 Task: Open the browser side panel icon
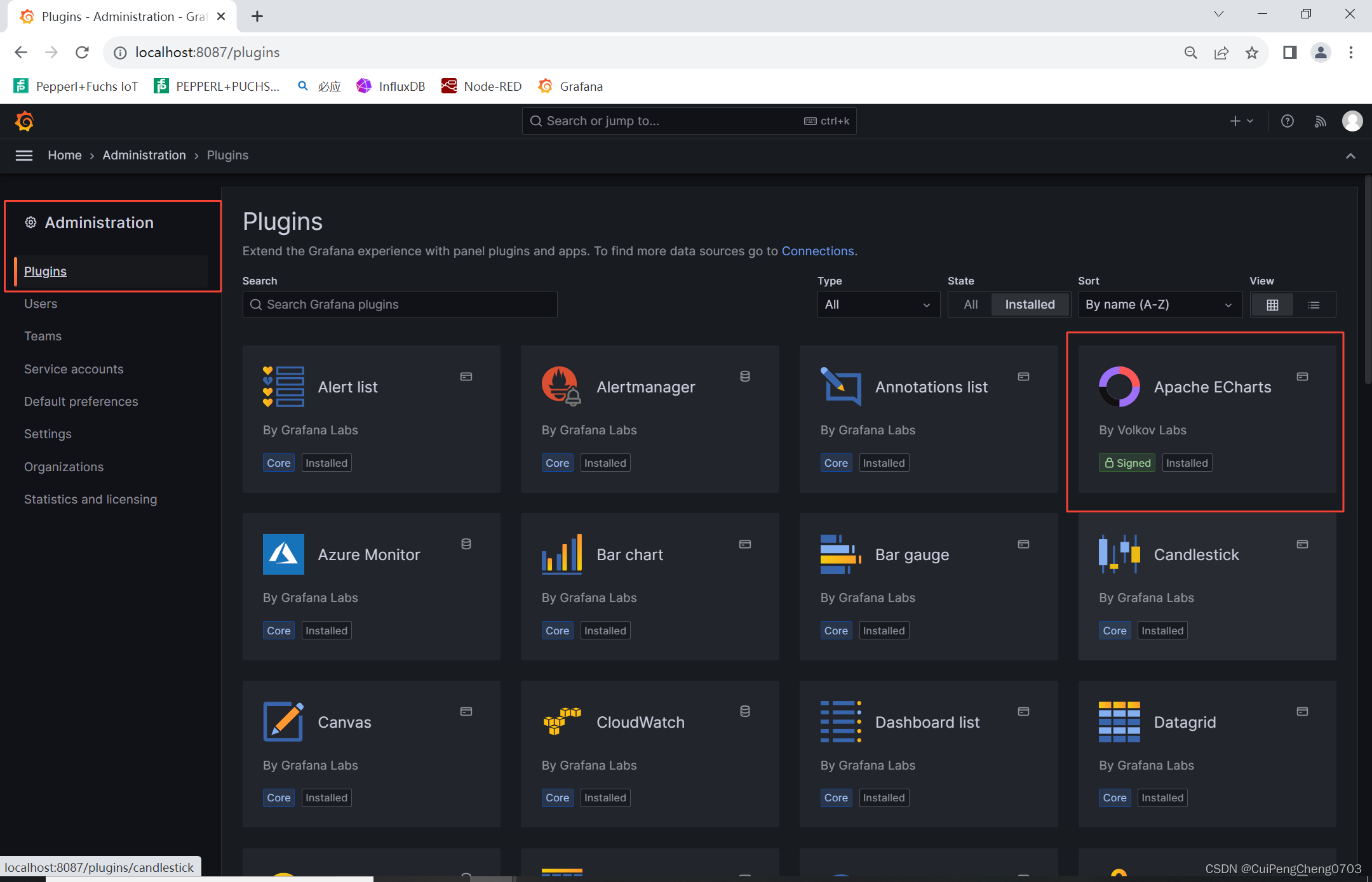click(x=1290, y=53)
